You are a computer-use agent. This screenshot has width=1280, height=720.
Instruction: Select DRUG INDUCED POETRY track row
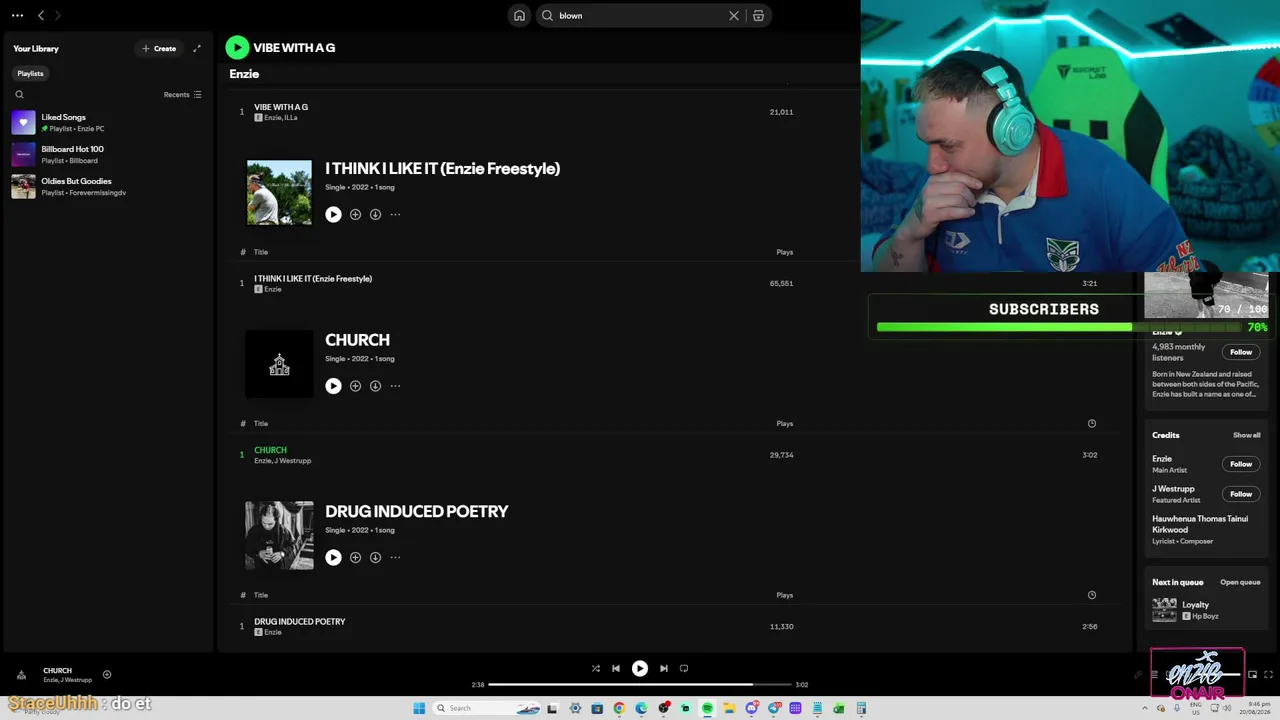tap(675, 626)
